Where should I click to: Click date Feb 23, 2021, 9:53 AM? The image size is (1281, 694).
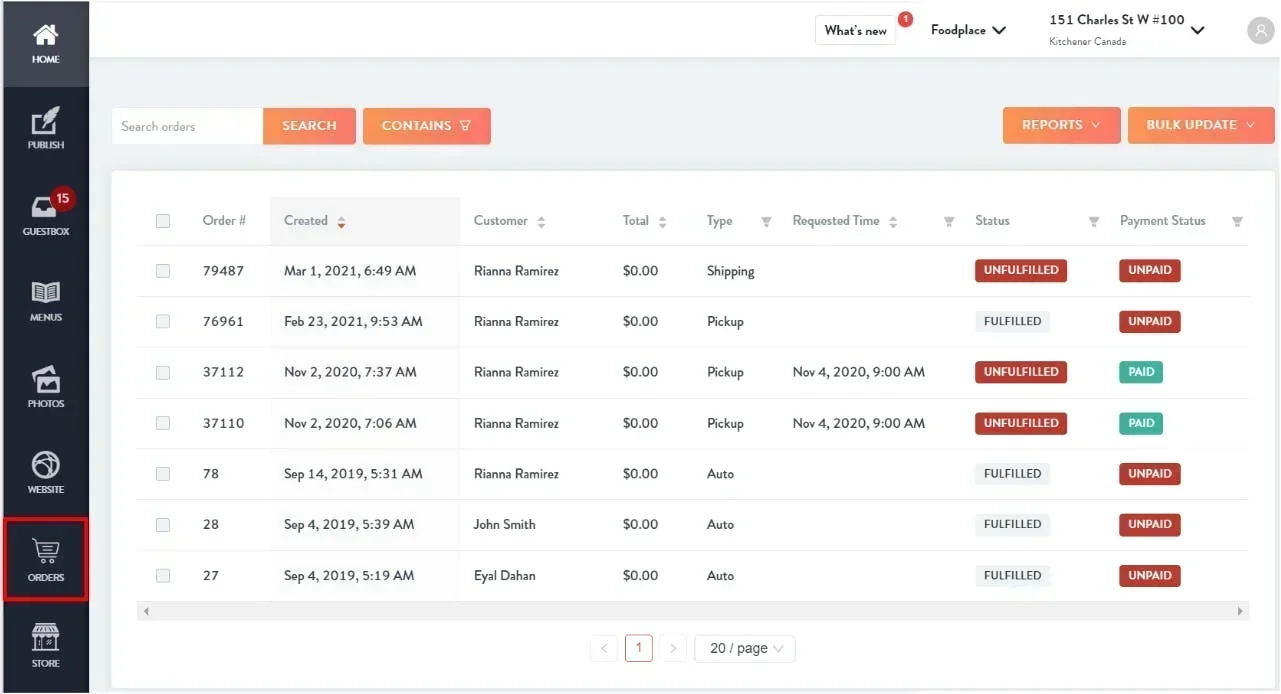(x=353, y=322)
